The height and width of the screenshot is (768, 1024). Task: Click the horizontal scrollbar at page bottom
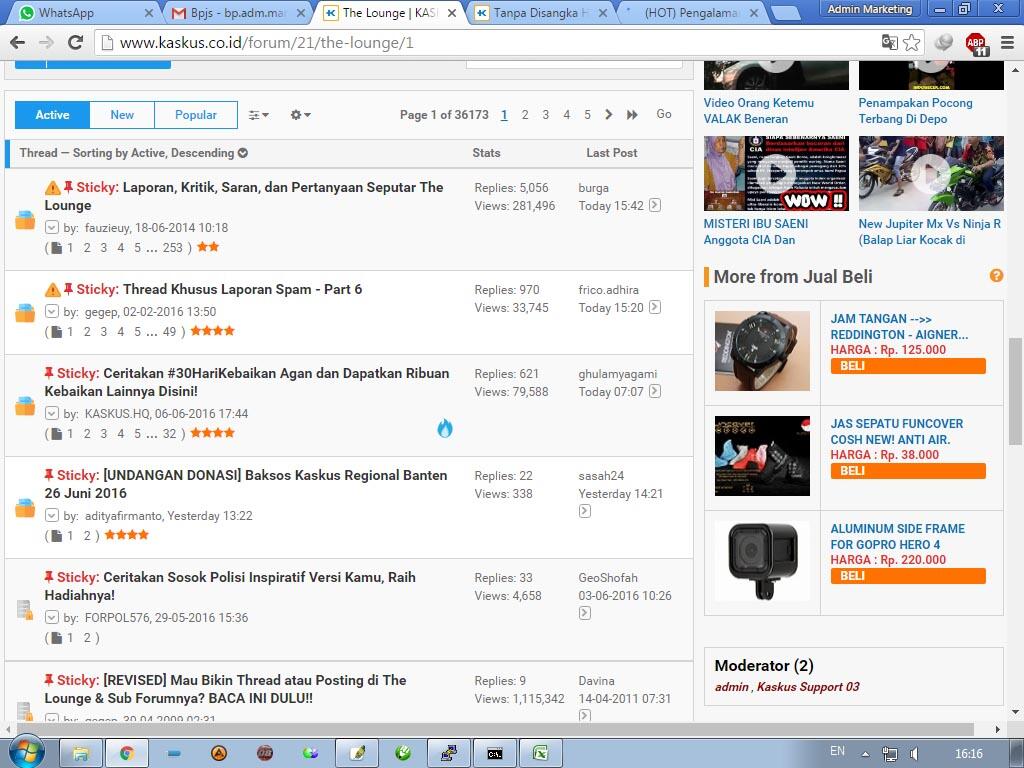495,729
